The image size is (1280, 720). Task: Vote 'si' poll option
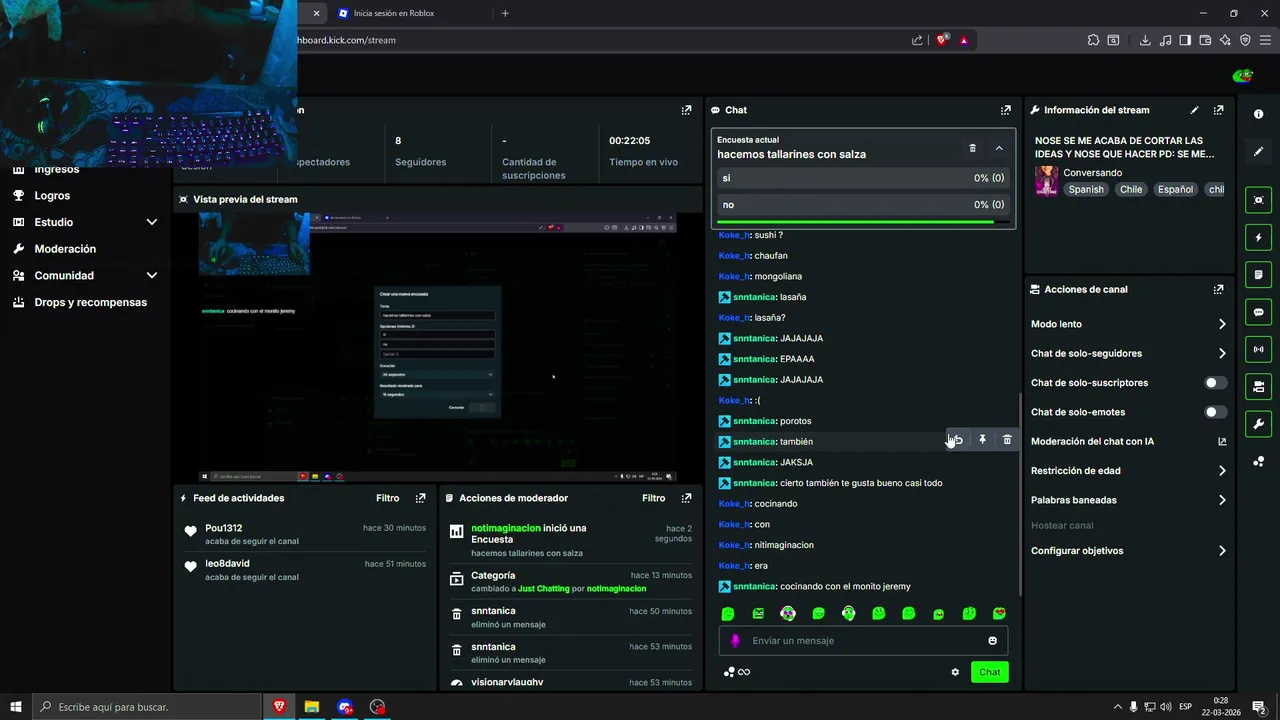(863, 178)
